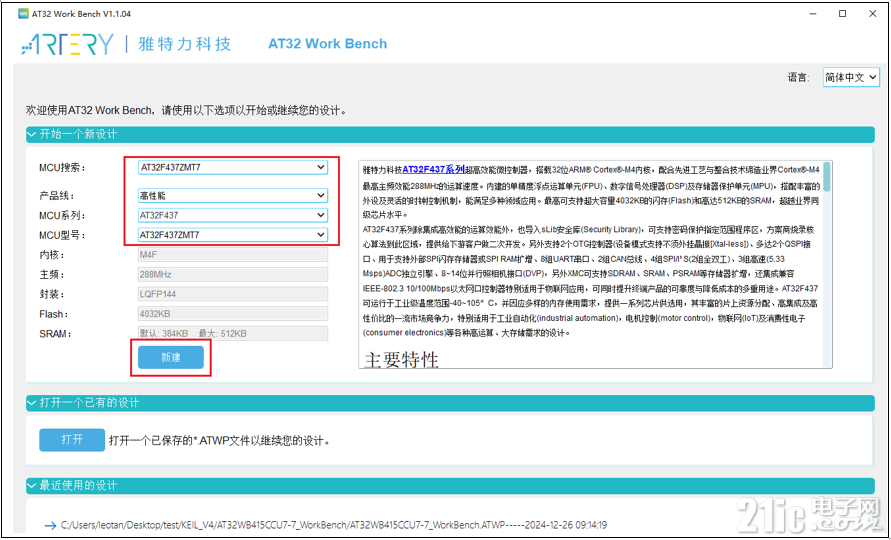This screenshot has width=891, height=540.
Task: Open the MCU型号 dropdown
Action: 232,235
